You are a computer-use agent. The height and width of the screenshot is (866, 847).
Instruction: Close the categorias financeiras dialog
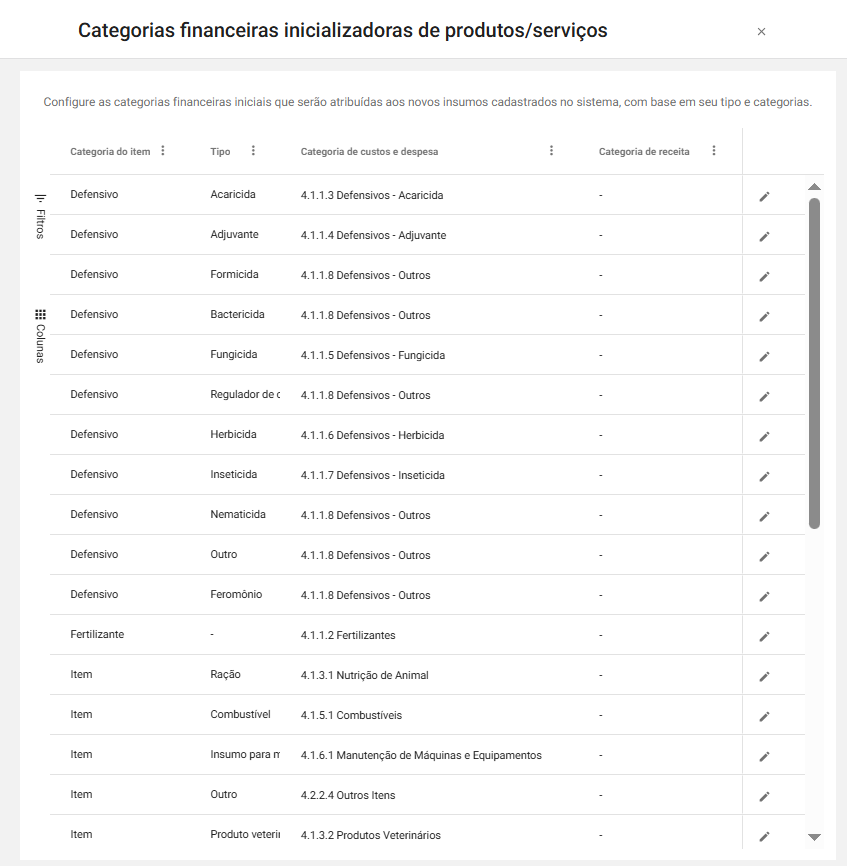click(x=761, y=32)
